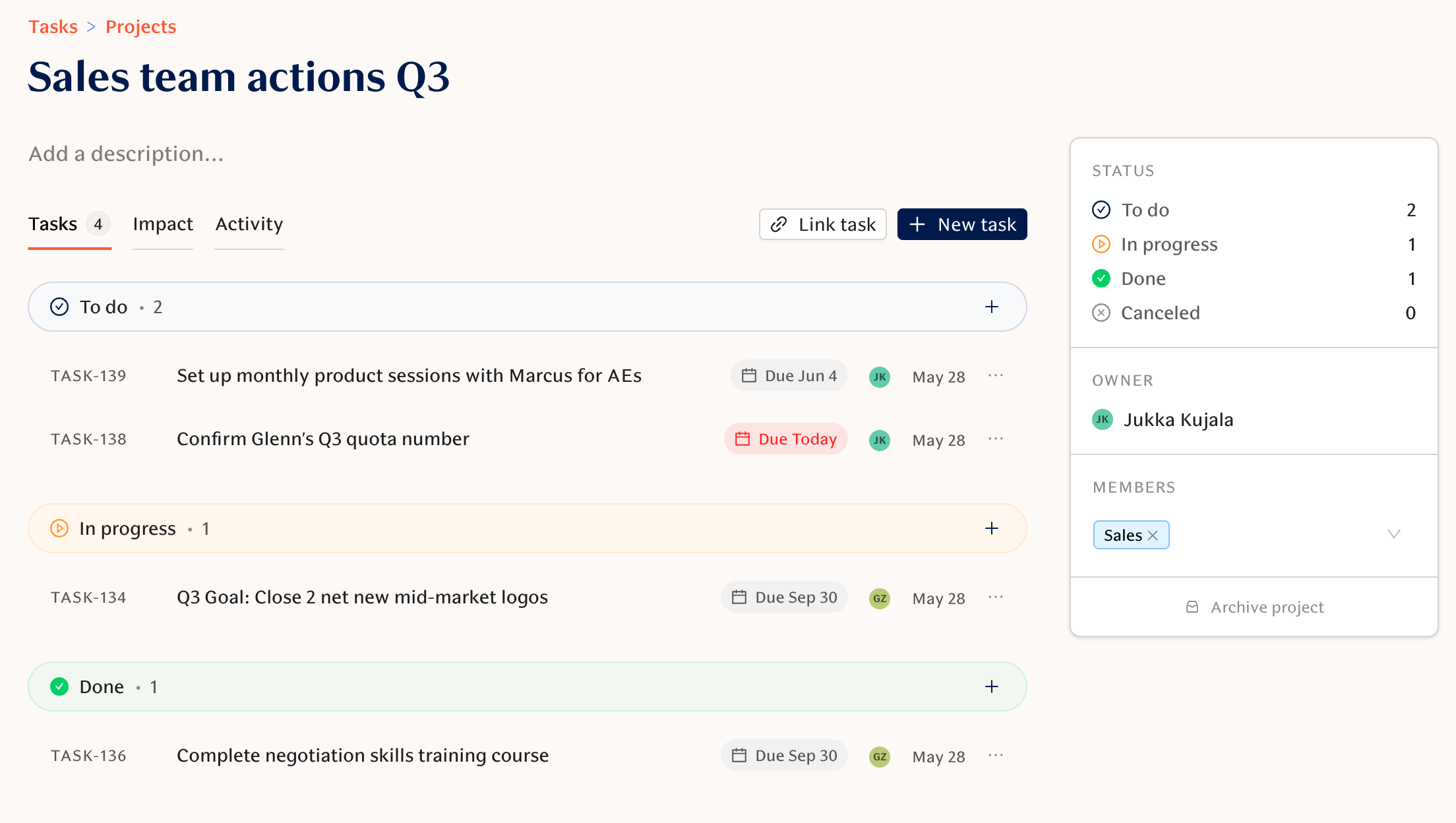This screenshot has height=823, width=1456.
Task: Remove the Sales member tag
Action: tap(1153, 535)
